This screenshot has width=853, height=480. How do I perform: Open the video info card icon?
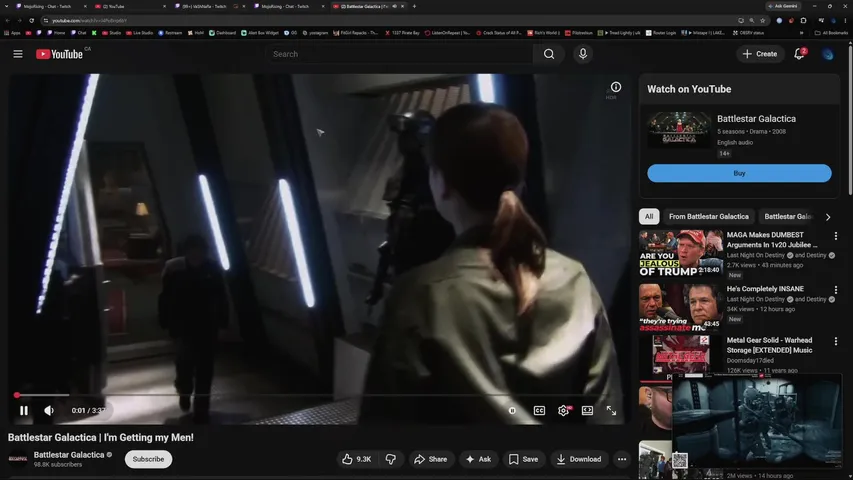(615, 87)
